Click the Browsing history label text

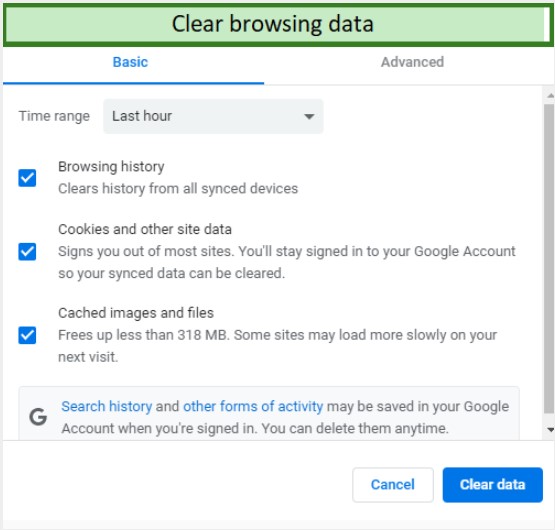(x=111, y=167)
